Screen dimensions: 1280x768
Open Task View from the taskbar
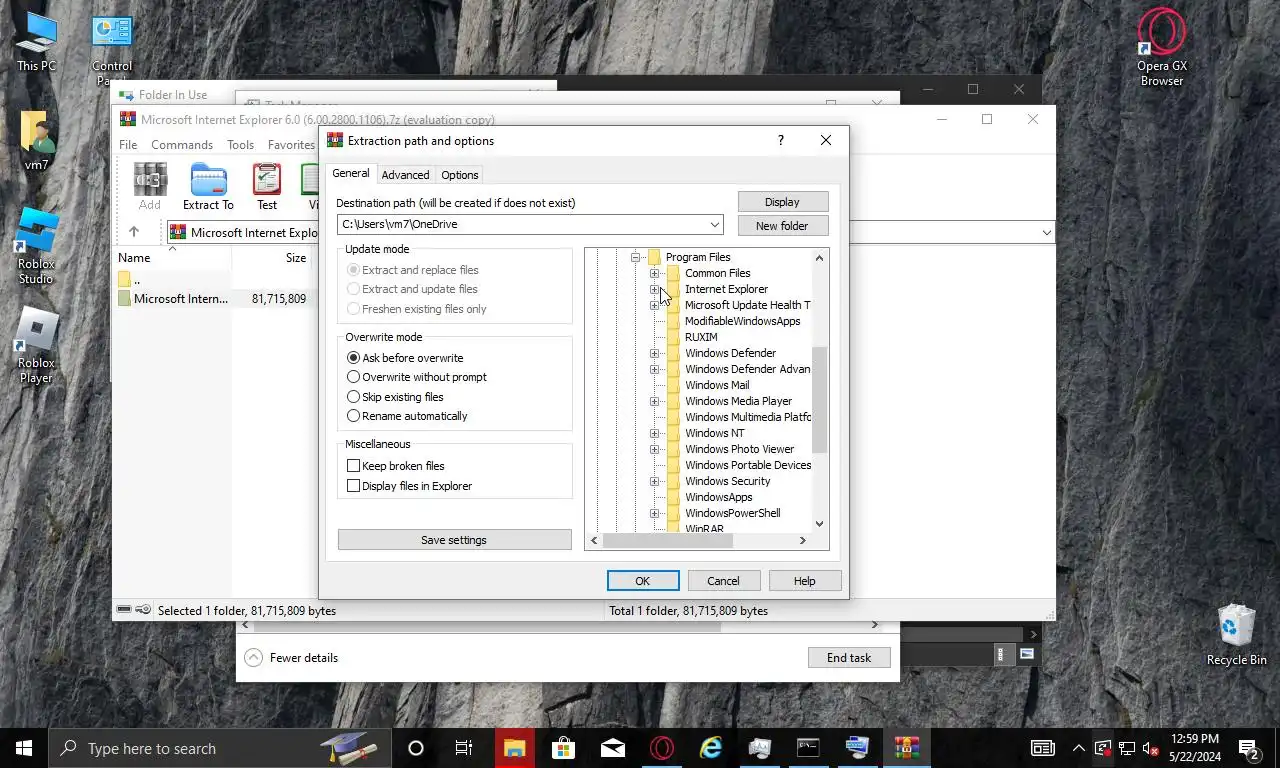[x=464, y=748]
